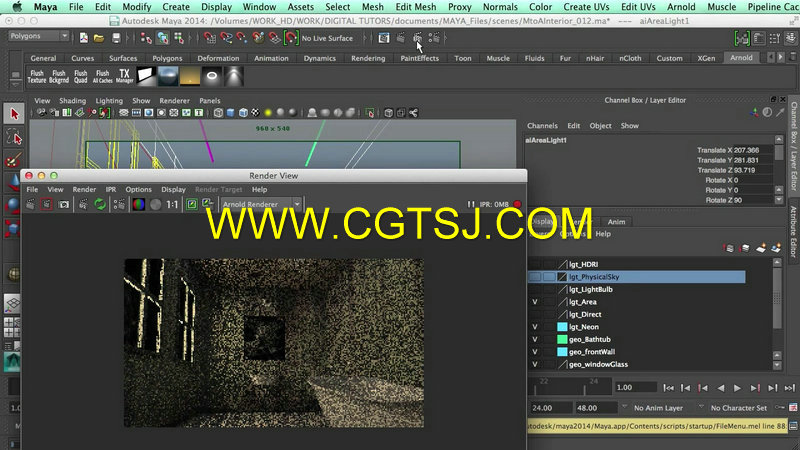This screenshot has height=450, width=800.
Task: Enable snap to grids magnet icon
Action: pyautogui.click(x=210, y=38)
